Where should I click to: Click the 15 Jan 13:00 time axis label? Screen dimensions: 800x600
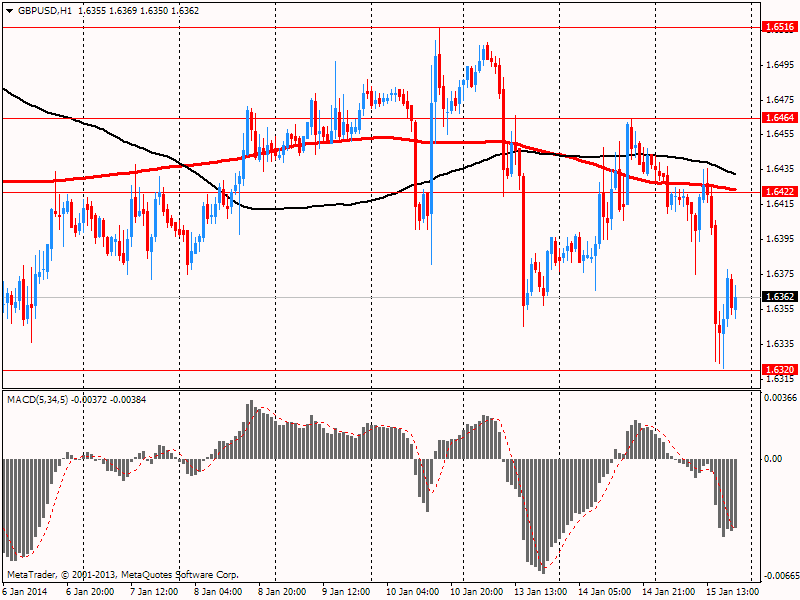733,592
